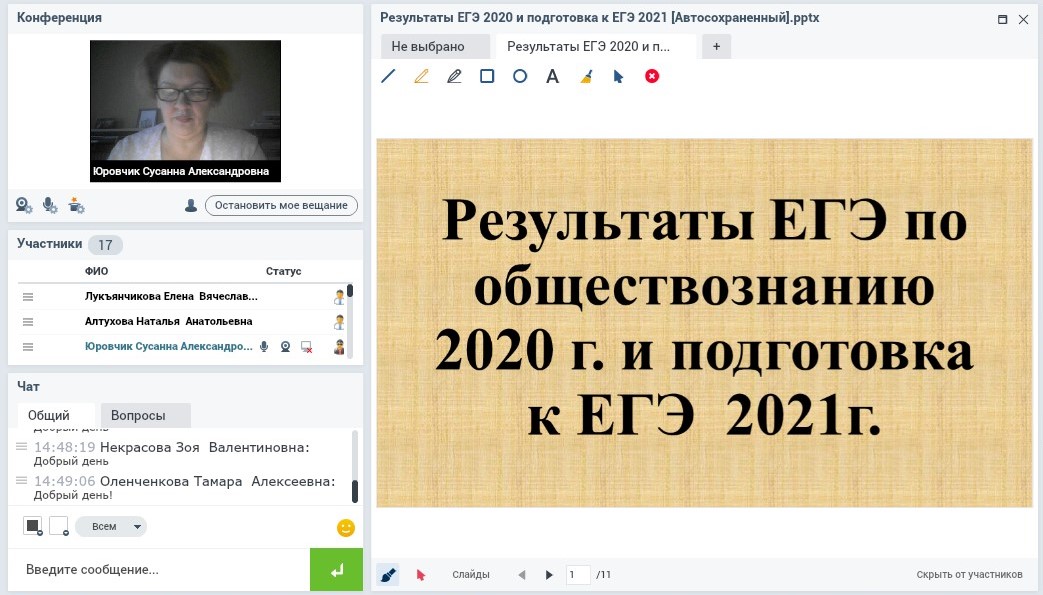Open menu handle for Лукъянчикова Елена row

pyautogui.click(x=28, y=297)
